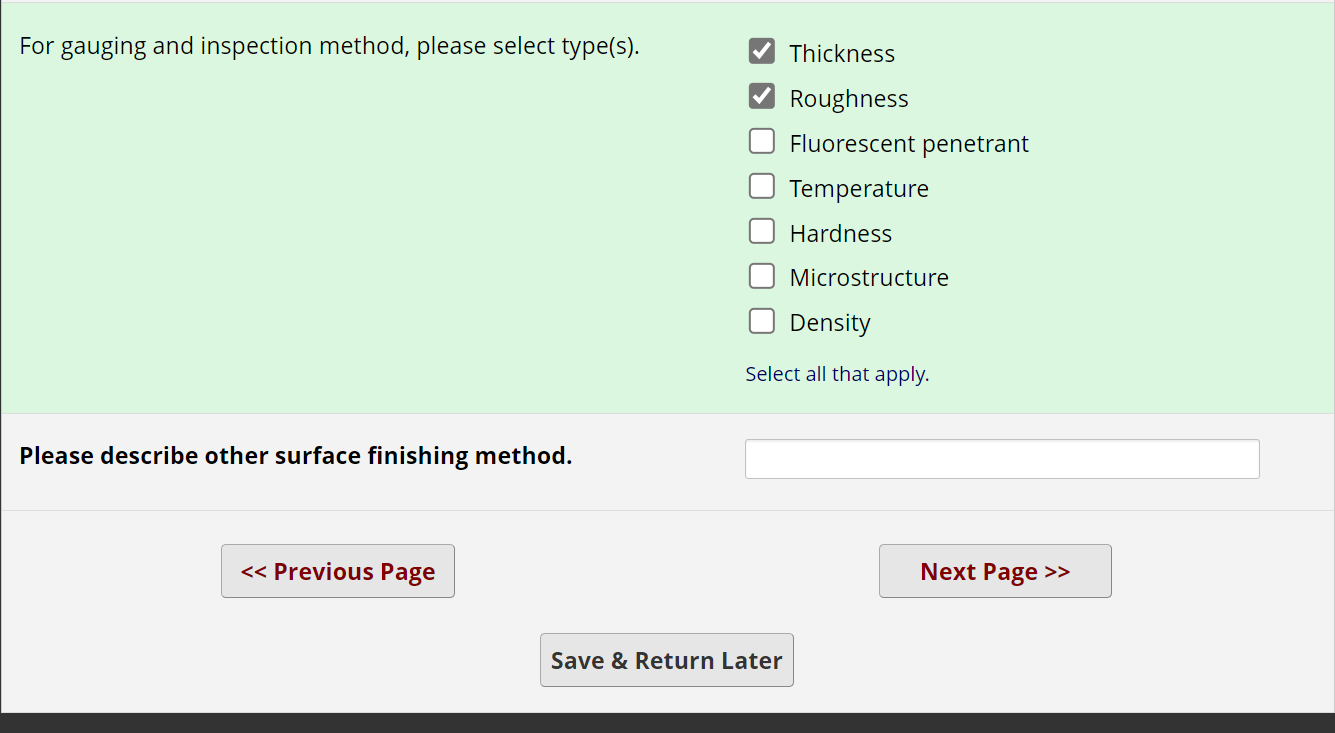Check the Density checkbox box

[762, 321]
